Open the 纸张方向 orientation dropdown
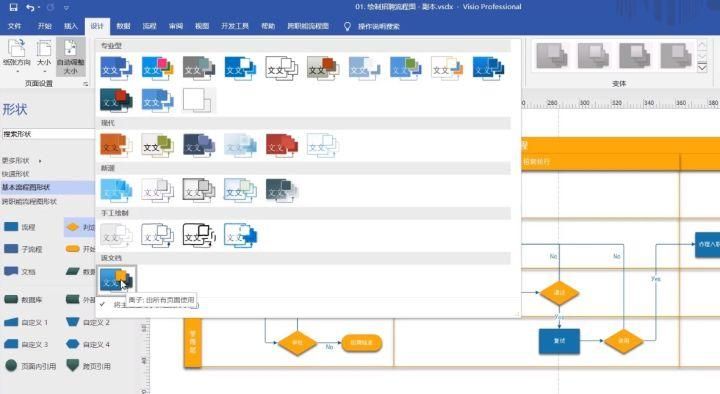Screen dimensions: 720x394 (17, 56)
